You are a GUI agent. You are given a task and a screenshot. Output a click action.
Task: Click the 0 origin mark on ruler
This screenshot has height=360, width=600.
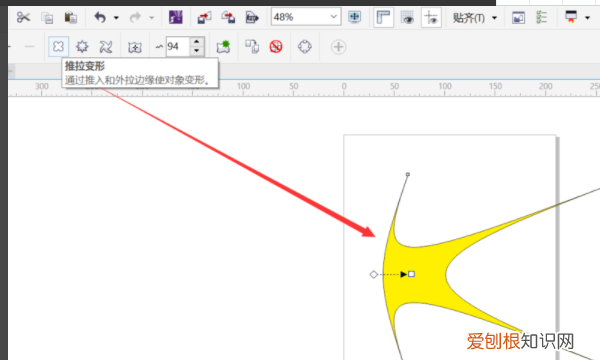point(344,86)
